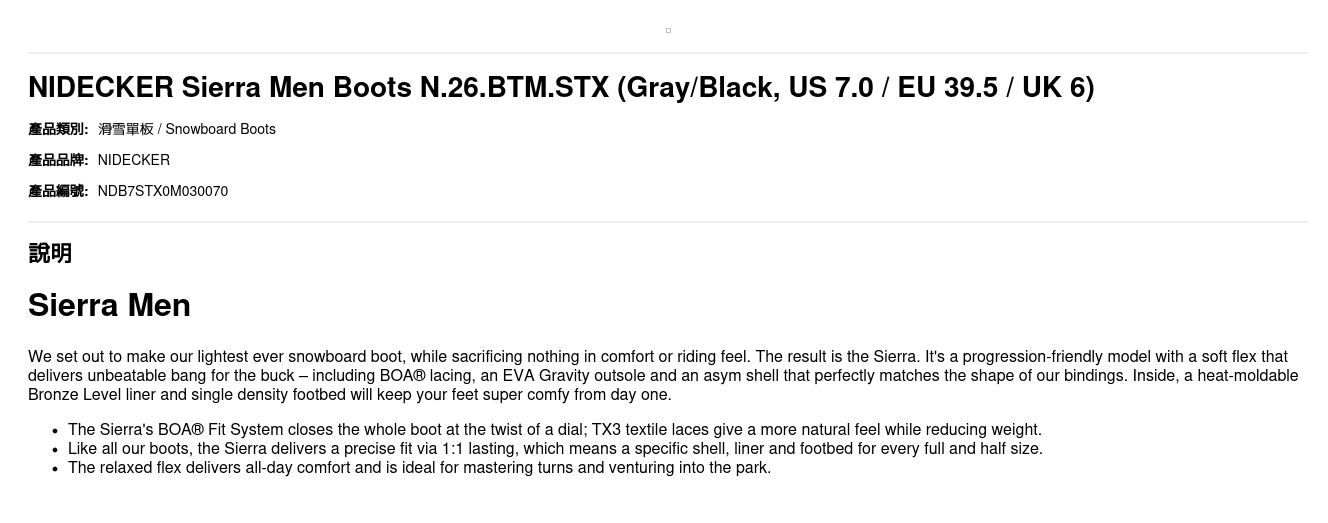Click the small broken image placeholder at top
This screenshot has height=523, width=1328.
(x=668, y=30)
